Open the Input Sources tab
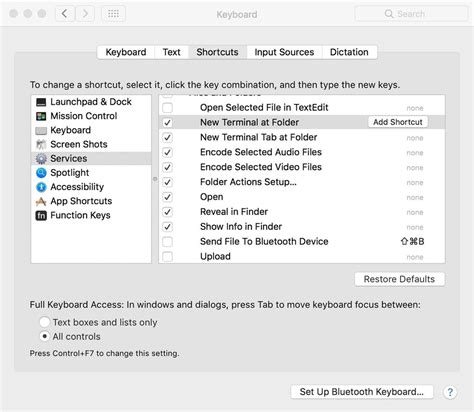 (x=284, y=52)
